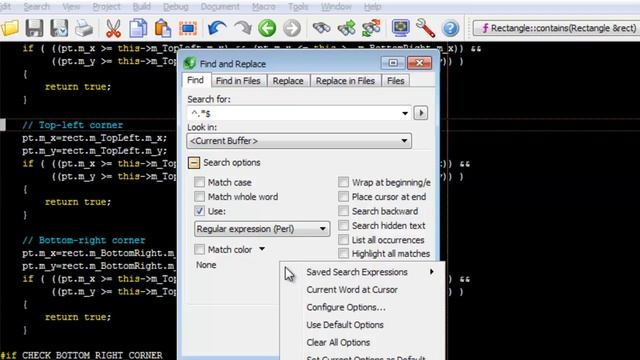Undo last edit
Screen dimensions: 640x360
pyautogui.click(x=216, y=28)
